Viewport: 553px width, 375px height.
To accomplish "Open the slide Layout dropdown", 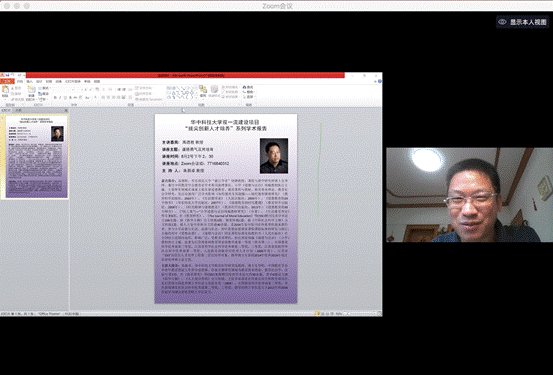I will (44, 88).
